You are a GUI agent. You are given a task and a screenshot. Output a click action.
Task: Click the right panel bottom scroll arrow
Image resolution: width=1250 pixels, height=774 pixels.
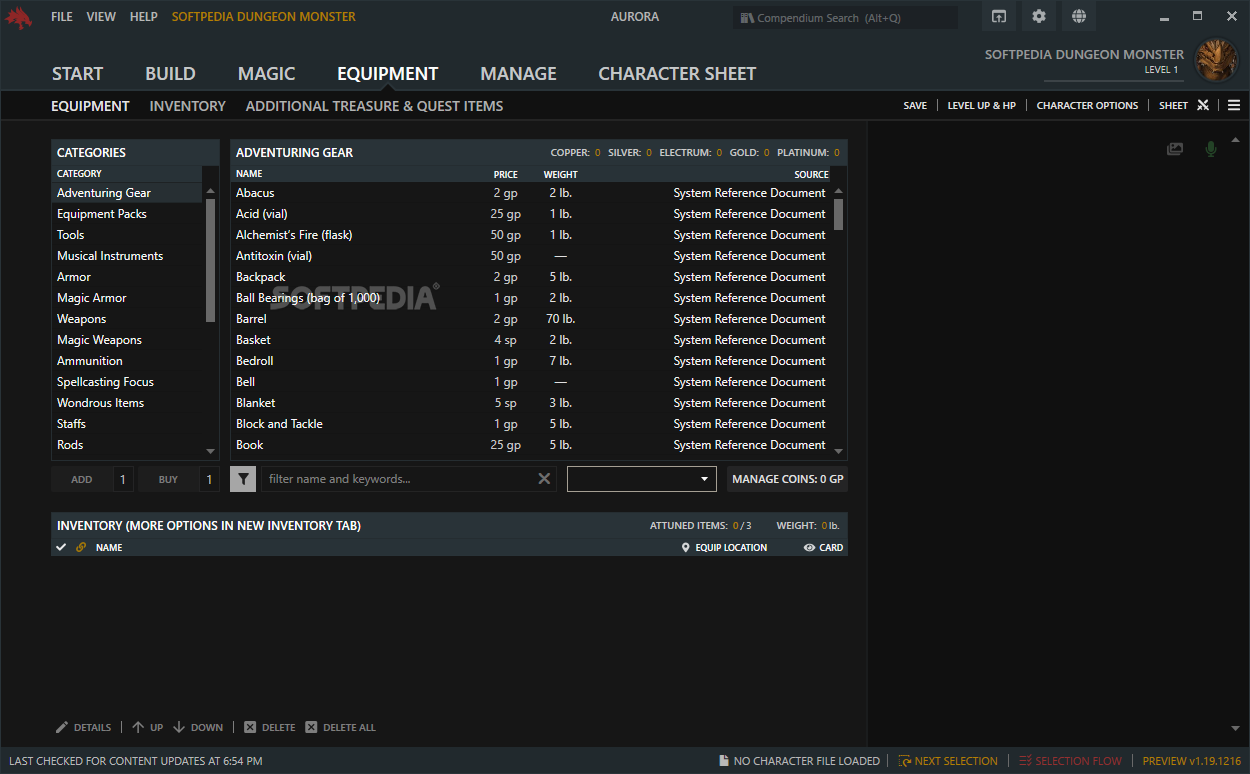[x=1236, y=728]
